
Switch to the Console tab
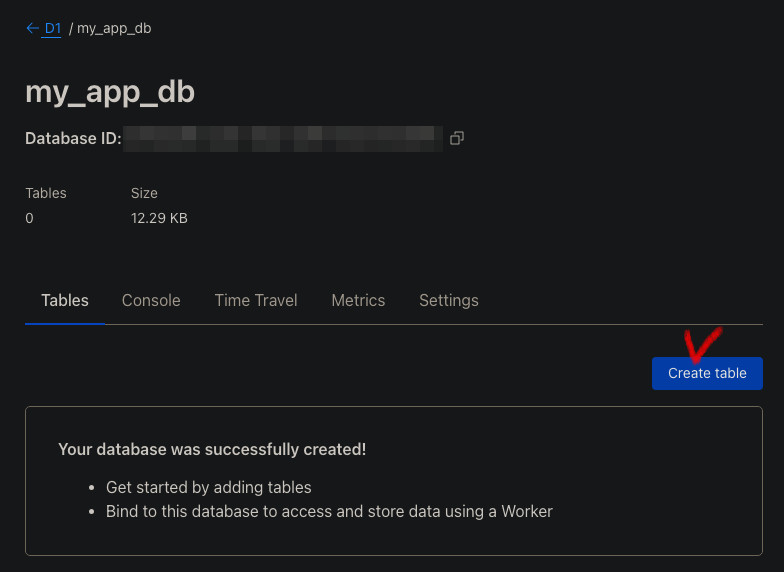point(151,300)
